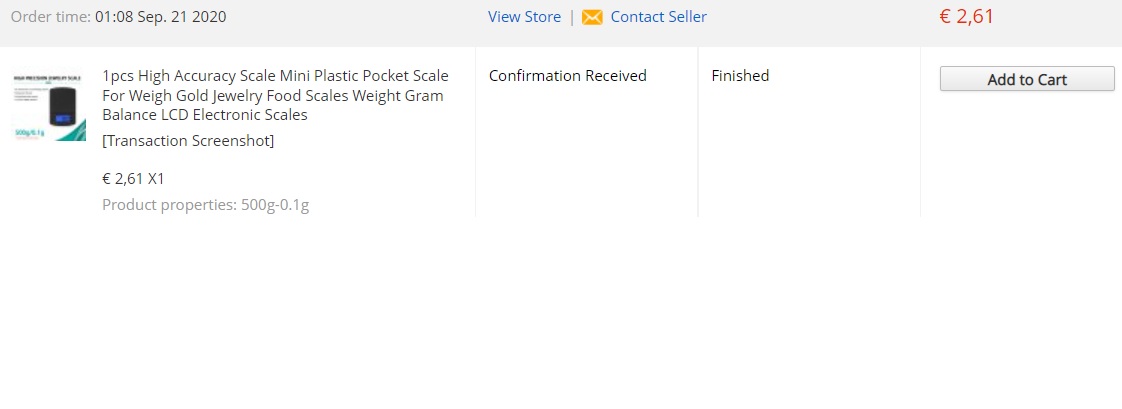This screenshot has height=409, width=1122.
Task: Click the blue LCD display in the scale thumbnail
Action: click(62, 118)
